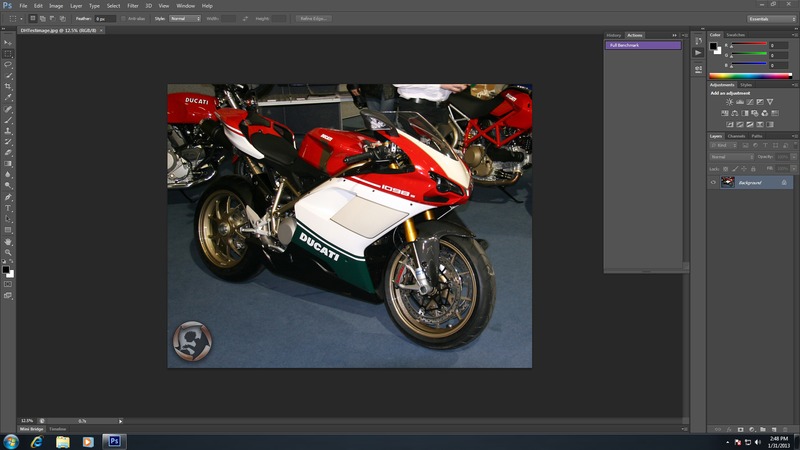The height and width of the screenshot is (450, 800).
Task: Click the Refine Edge button
Action: pos(314,19)
